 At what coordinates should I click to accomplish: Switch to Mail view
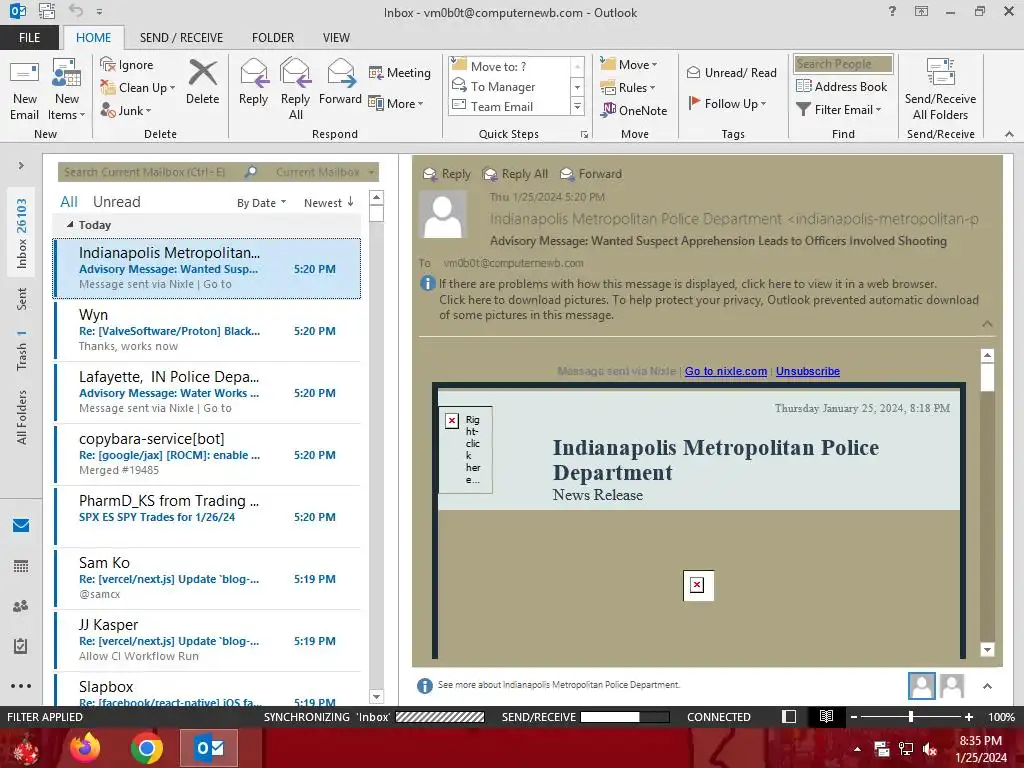pos(21,526)
